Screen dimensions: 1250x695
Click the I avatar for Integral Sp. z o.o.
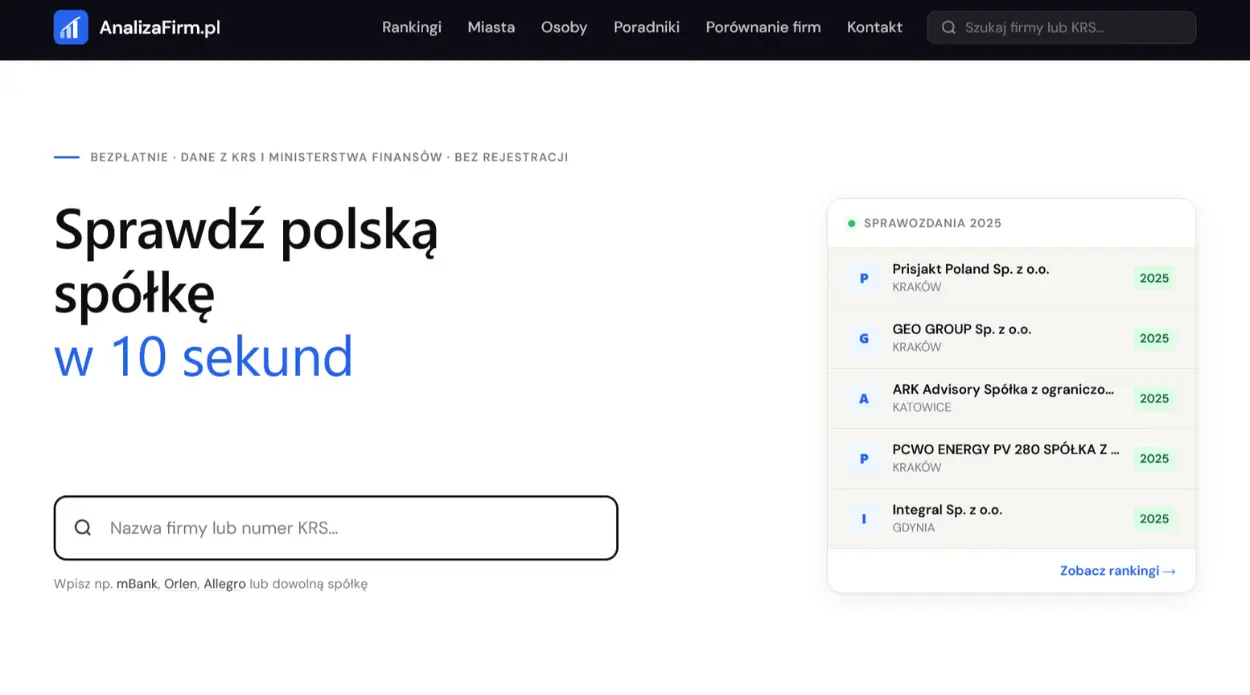863,518
